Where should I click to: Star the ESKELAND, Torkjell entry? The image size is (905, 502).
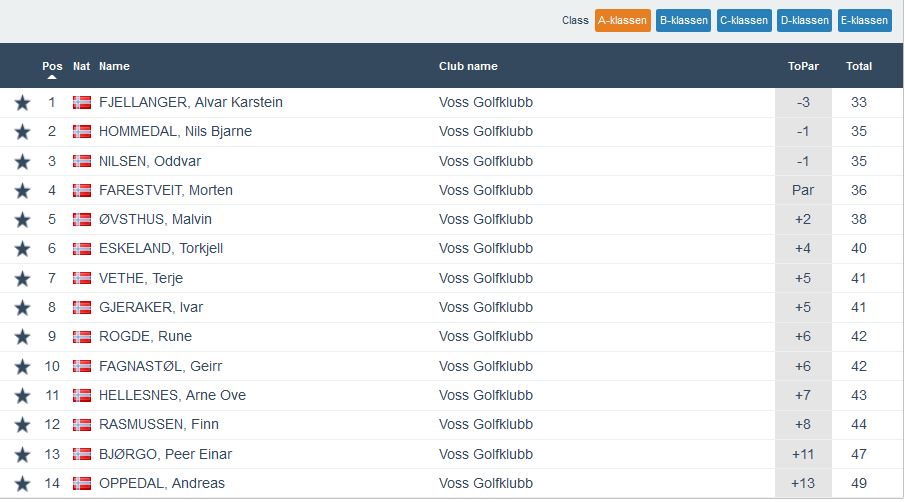pyautogui.click(x=22, y=249)
